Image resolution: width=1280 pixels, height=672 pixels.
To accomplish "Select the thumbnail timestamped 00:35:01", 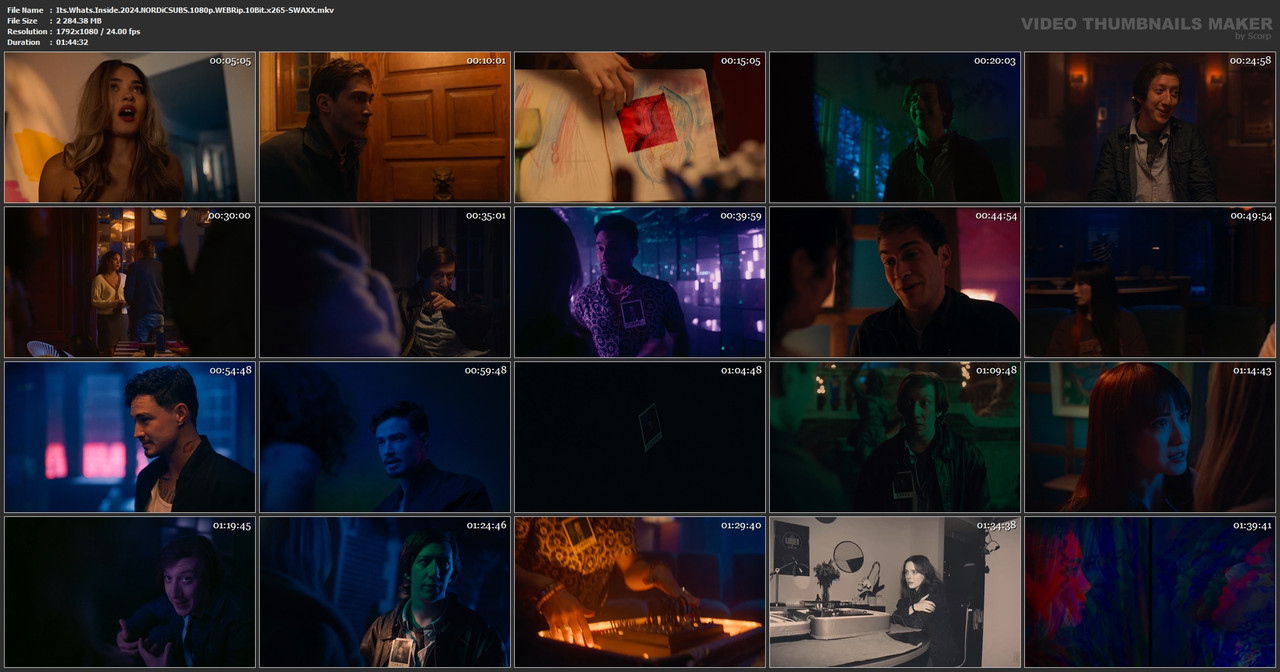I will tap(385, 282).
